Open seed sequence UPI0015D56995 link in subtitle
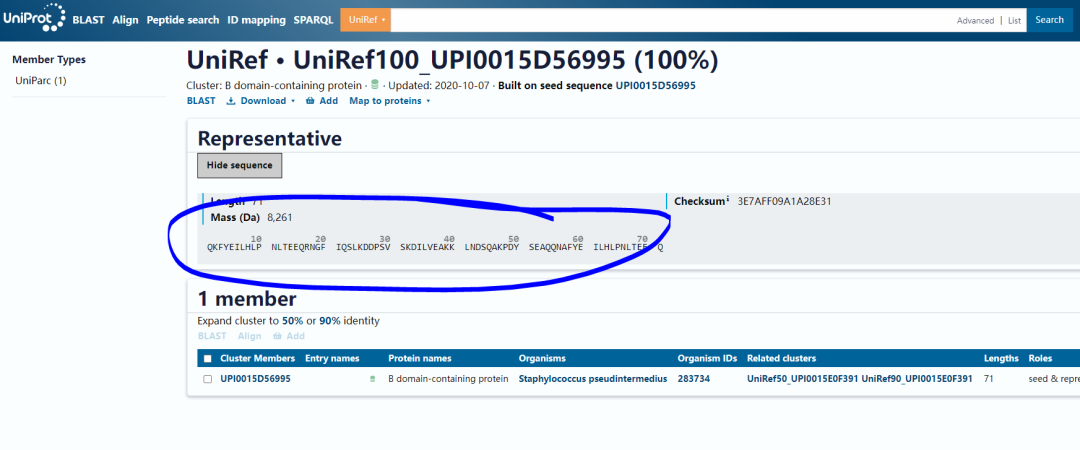The height and width of the screenshot is (450, 1080). (655, 85)
